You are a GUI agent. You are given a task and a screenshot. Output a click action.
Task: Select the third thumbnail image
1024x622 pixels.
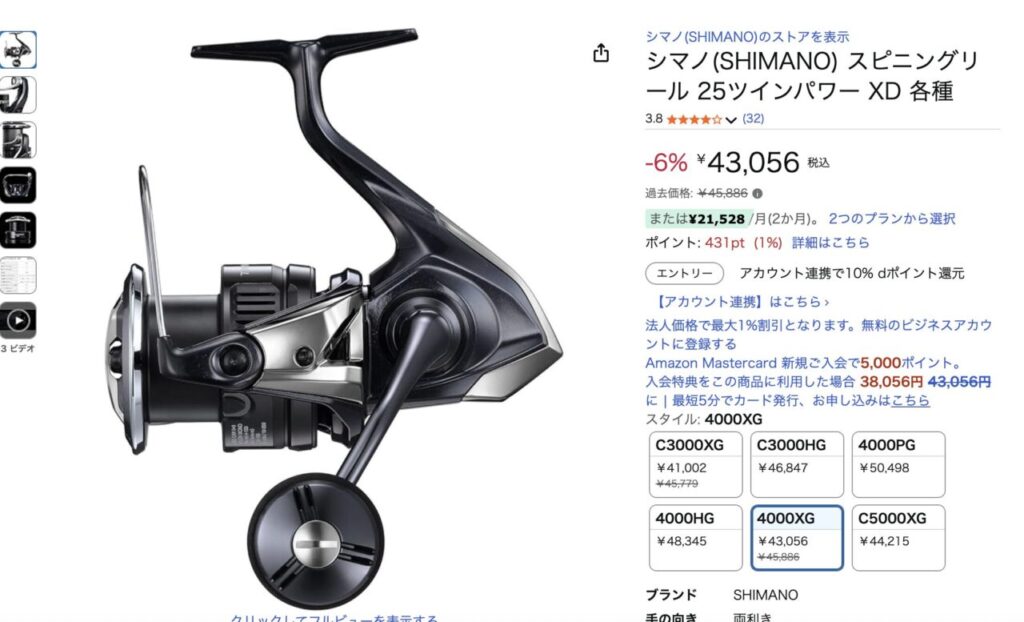click(18, 140)
